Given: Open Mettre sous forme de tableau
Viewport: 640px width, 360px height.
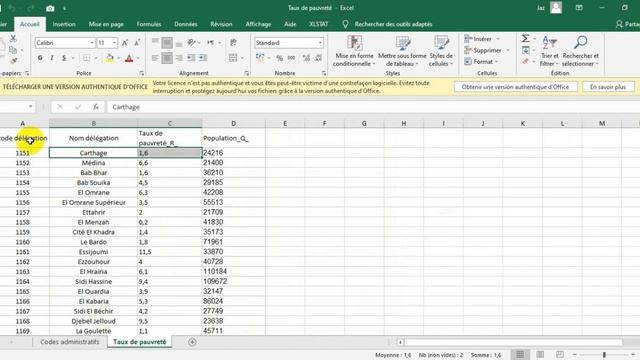Looking at the screenshot, I should pos(402,51).
